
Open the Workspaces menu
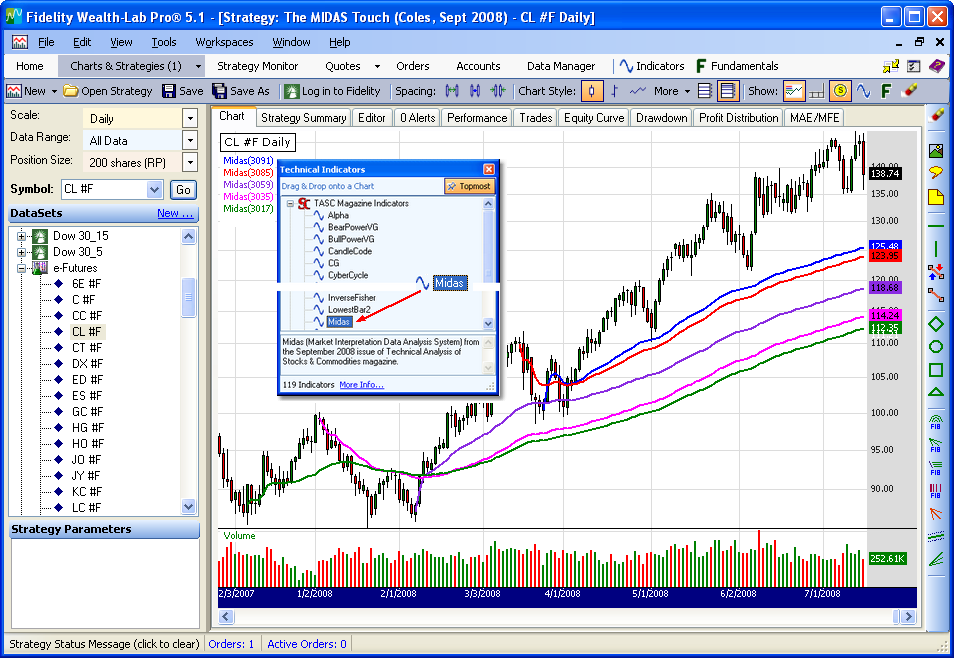pyautogui.click(x=224, y=42)
